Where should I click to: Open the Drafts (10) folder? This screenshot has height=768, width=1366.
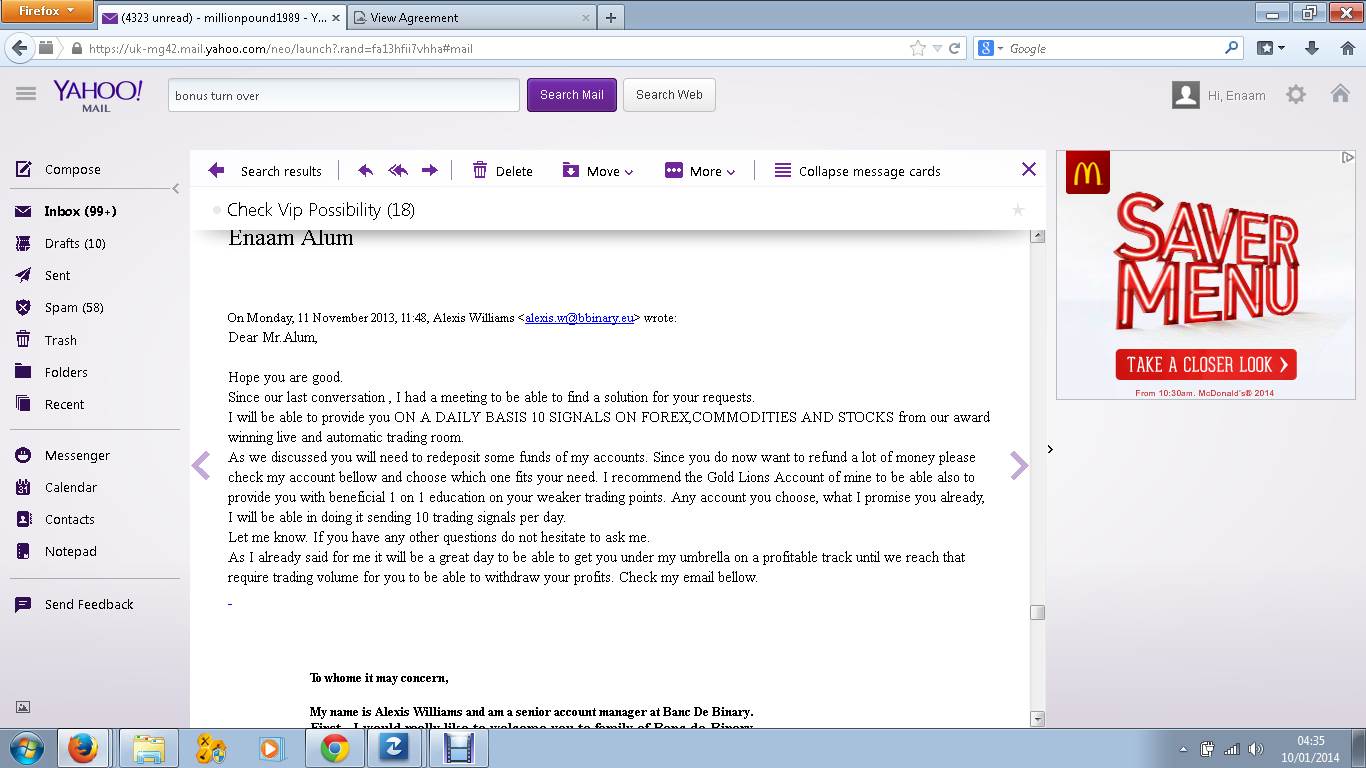(x=60, y=243)
